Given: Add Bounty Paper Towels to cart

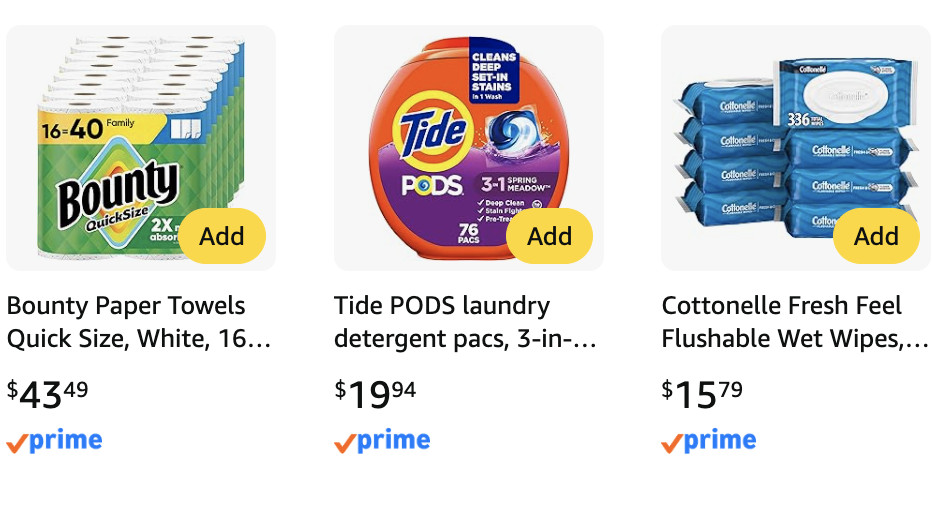Looking at the screenshot, I should pyautogui.click(x=222, y=236).
